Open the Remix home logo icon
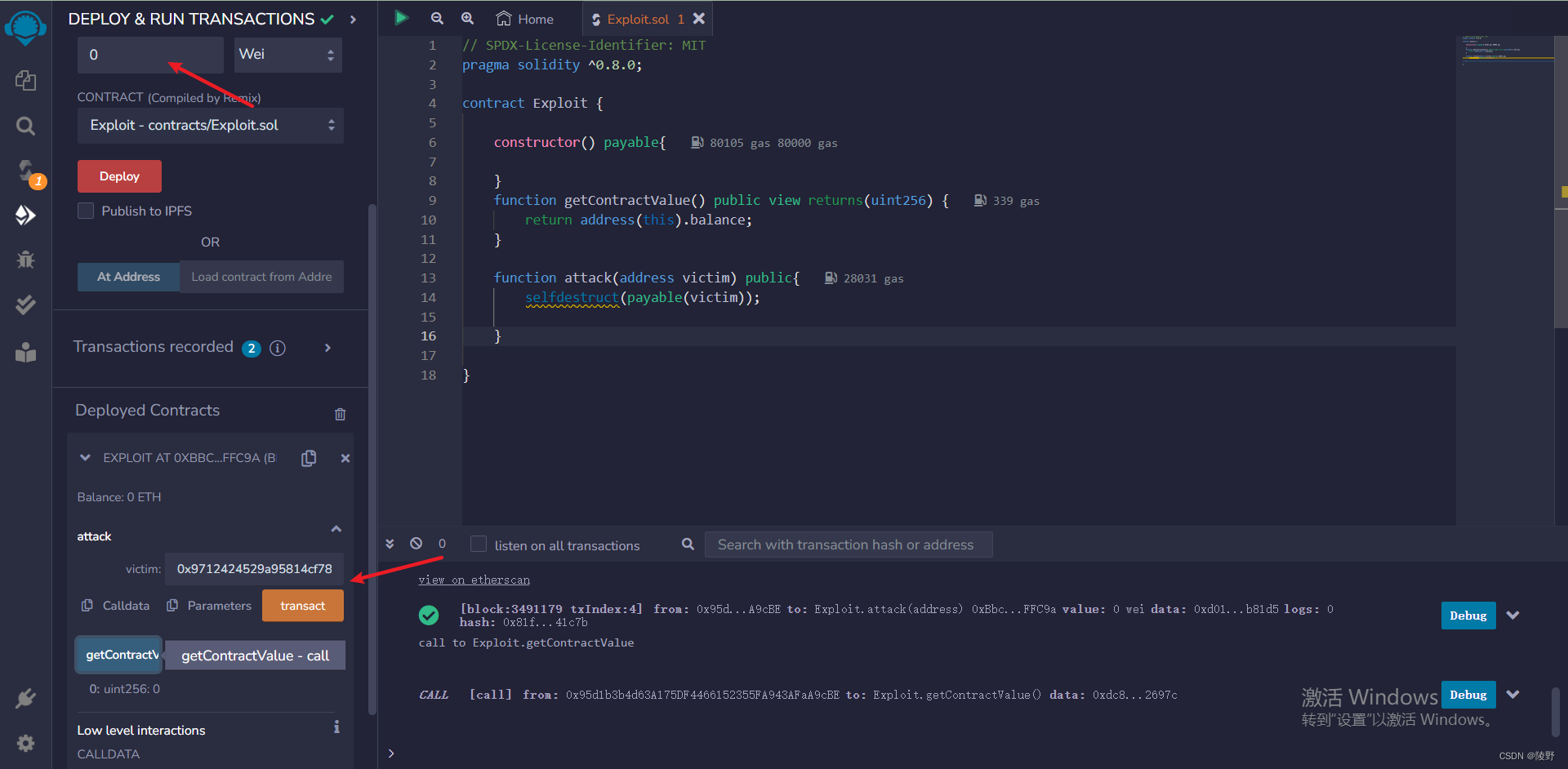Viewport: 1568px width, 769px height. coord(25,28)
